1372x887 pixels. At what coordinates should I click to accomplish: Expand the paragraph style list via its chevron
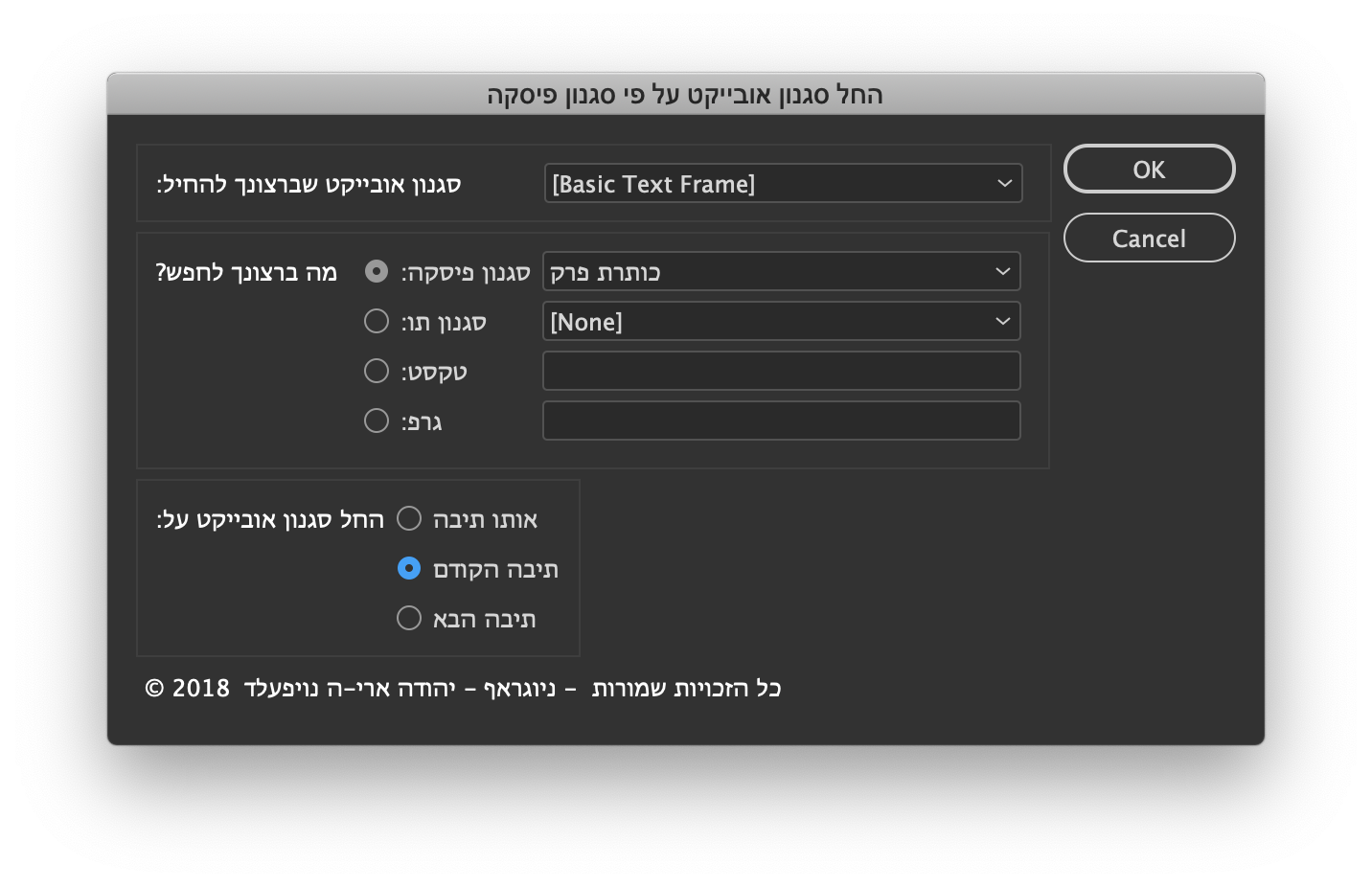[x=1002, y=271]
